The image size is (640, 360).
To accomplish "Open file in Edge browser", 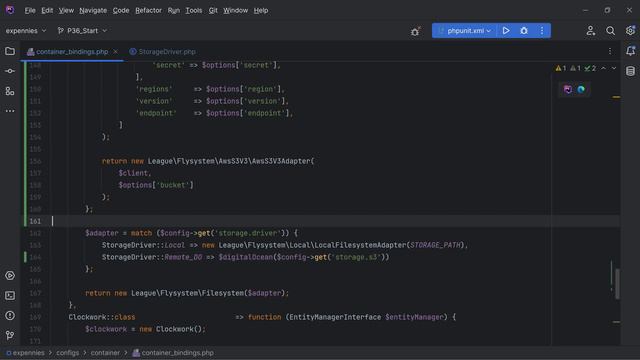I will click(x=581, y=89).
